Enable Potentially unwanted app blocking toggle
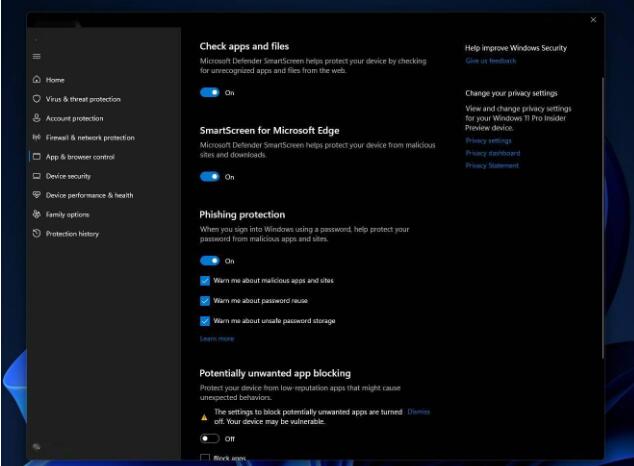 click(x=209, y=438)
